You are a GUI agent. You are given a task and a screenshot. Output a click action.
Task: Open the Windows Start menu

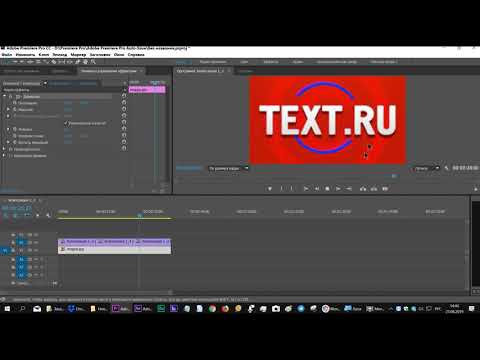coord(7,309)
